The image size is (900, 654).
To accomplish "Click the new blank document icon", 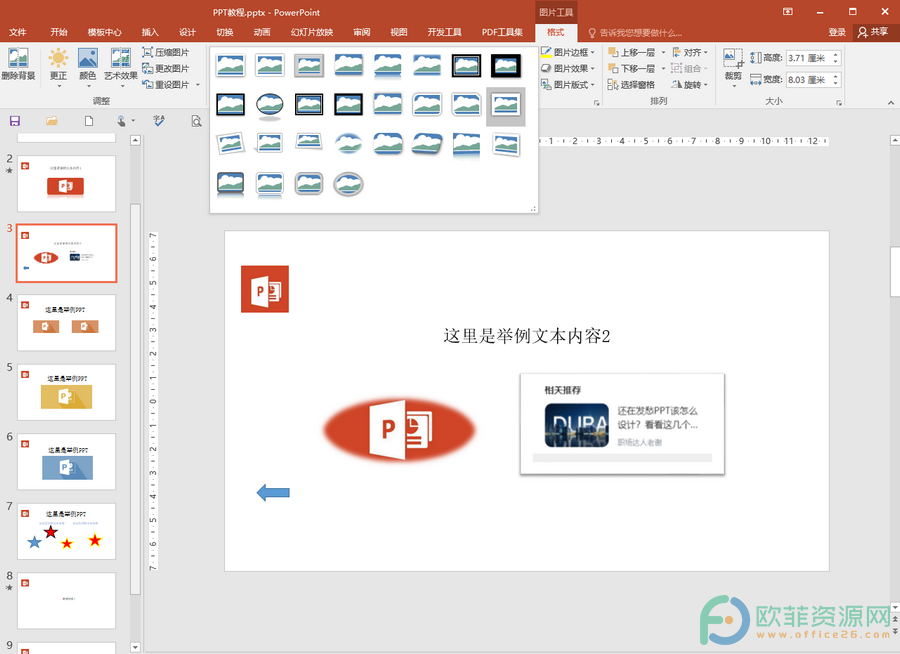I will click(x=88, y=121).
